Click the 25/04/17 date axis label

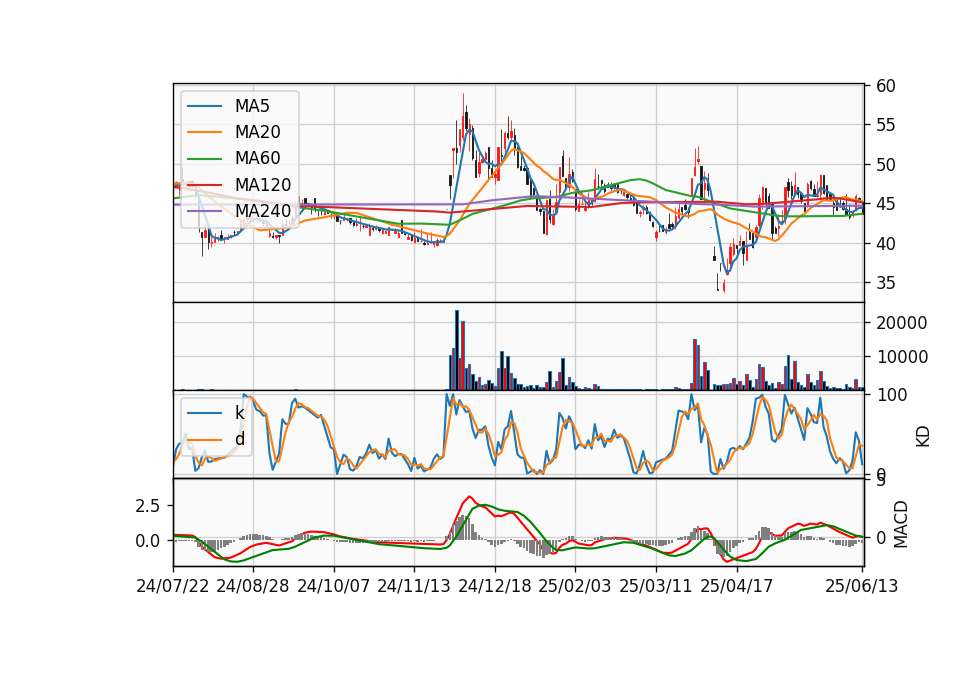pos(737,586)
